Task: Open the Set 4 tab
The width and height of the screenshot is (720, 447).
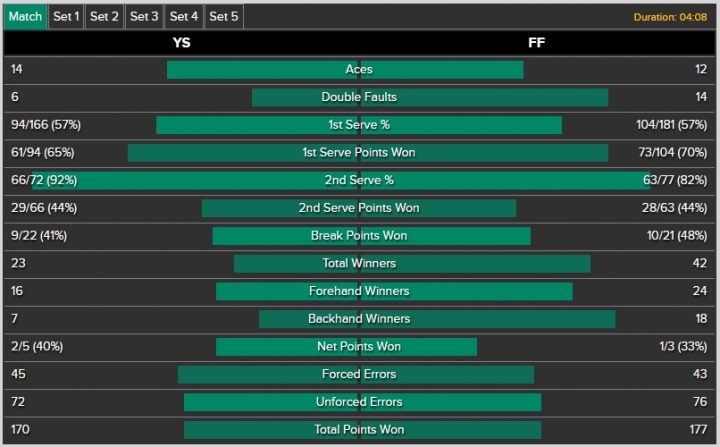Action: (x=184, y=17)
